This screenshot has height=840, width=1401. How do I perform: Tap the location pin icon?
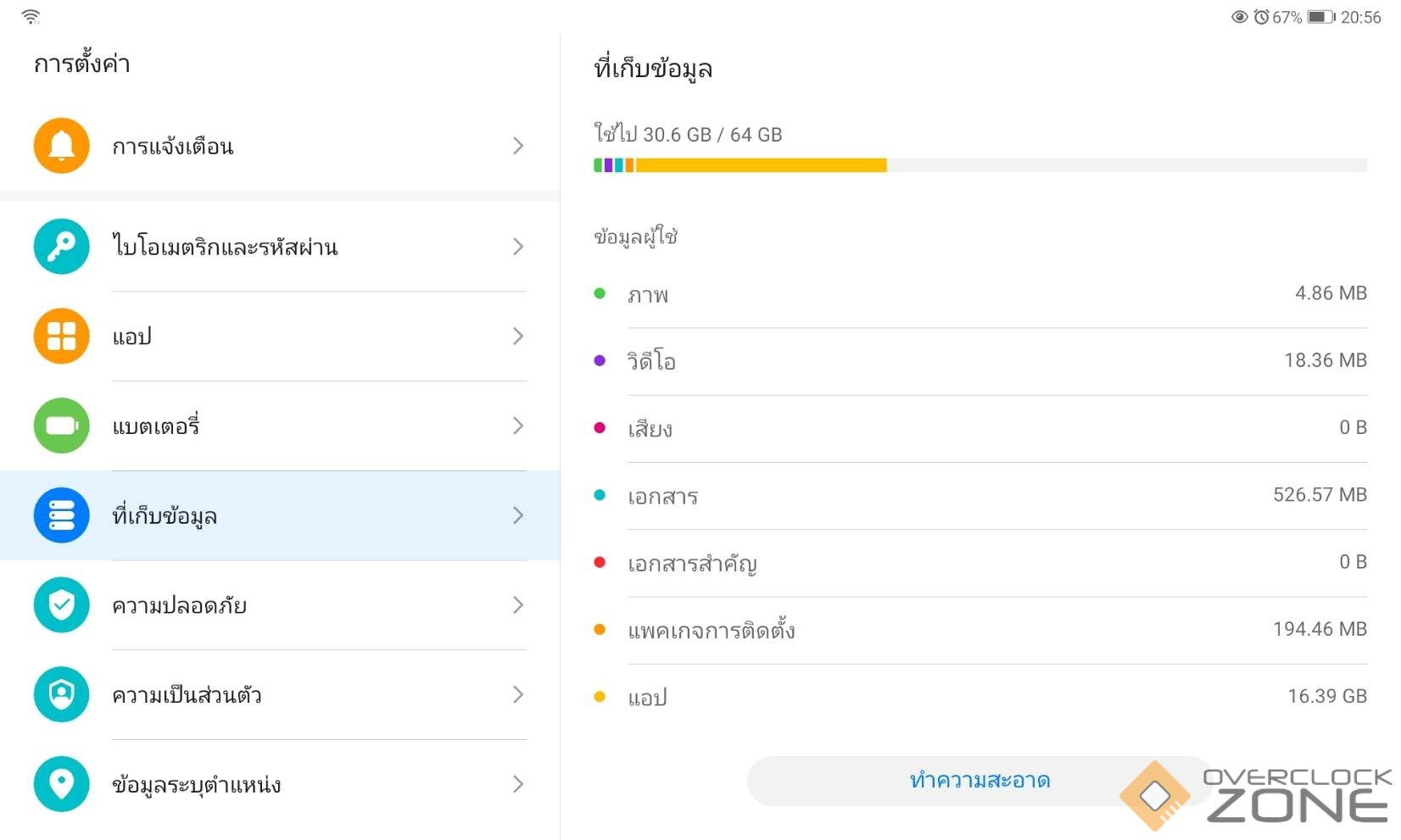[x=61, y=784]
